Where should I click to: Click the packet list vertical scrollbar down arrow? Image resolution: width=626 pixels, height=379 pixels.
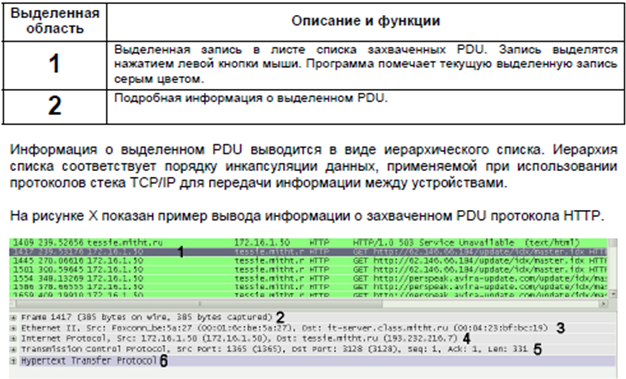tap(612, 294)
